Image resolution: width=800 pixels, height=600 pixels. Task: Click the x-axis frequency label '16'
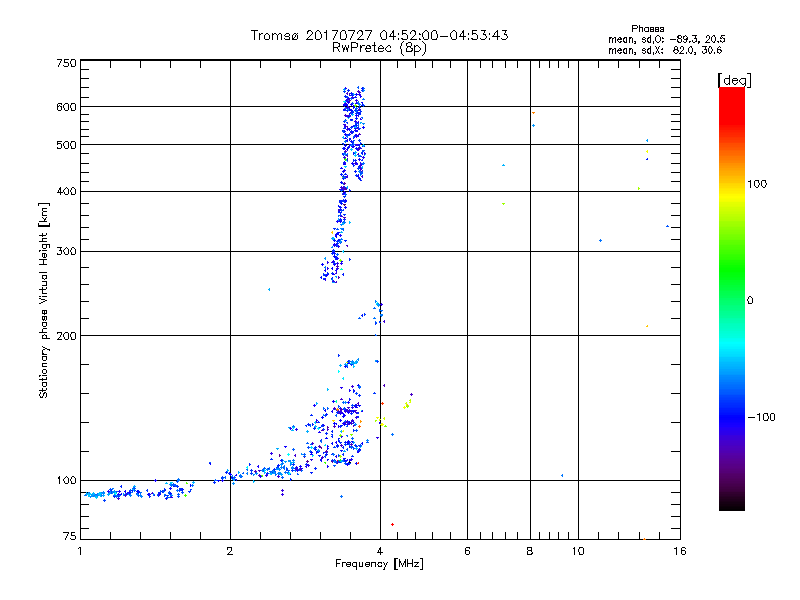point(680,551)
